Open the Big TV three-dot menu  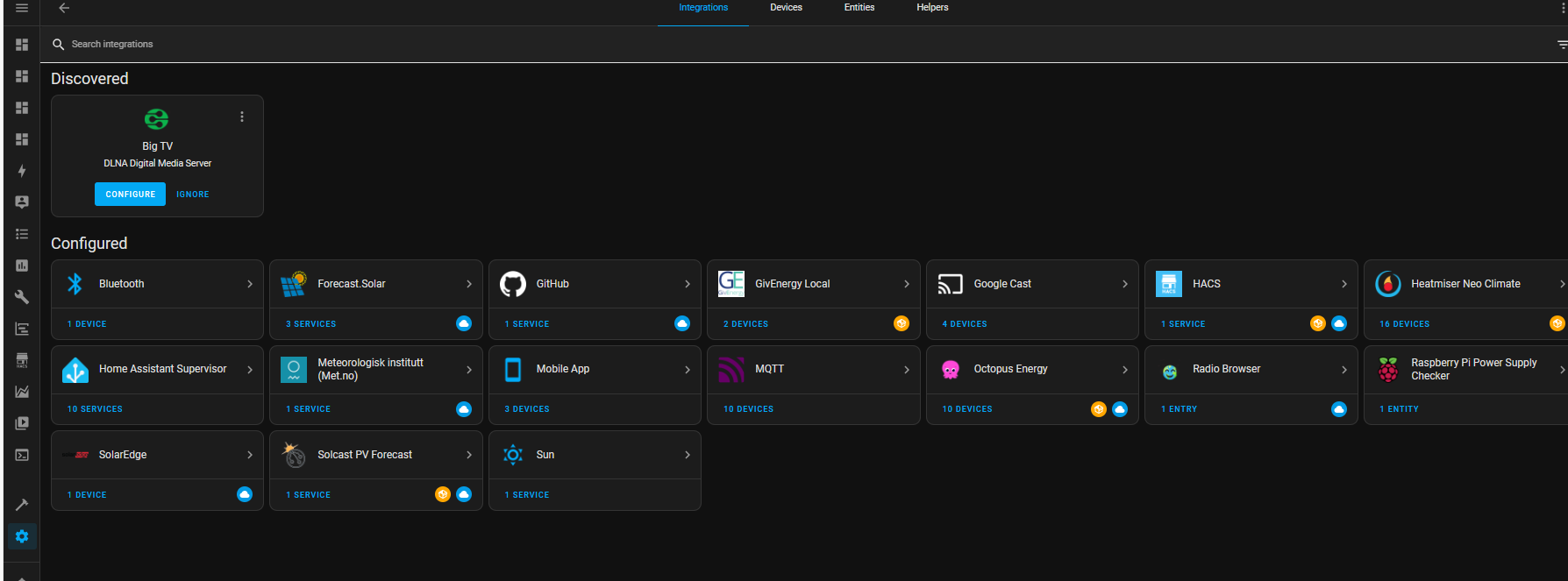pos(242,117)
